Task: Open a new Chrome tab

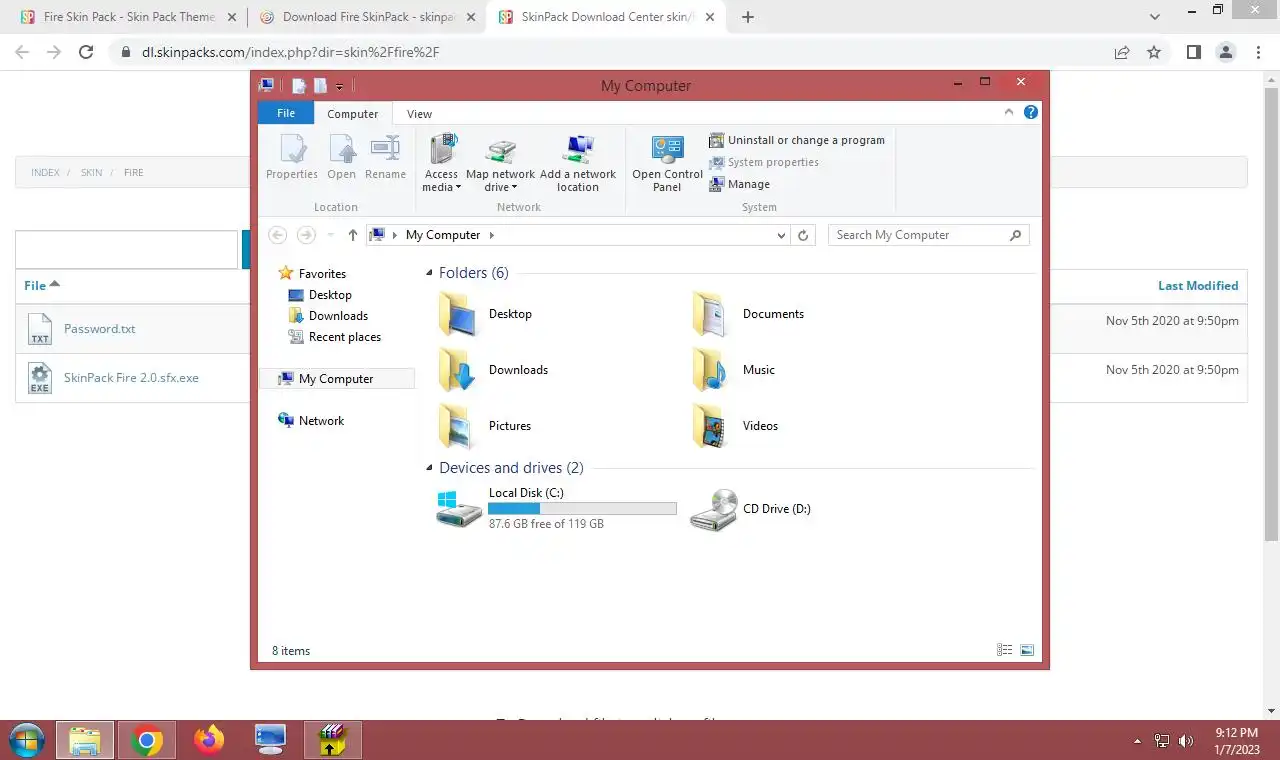Action: tap(748, 17)
